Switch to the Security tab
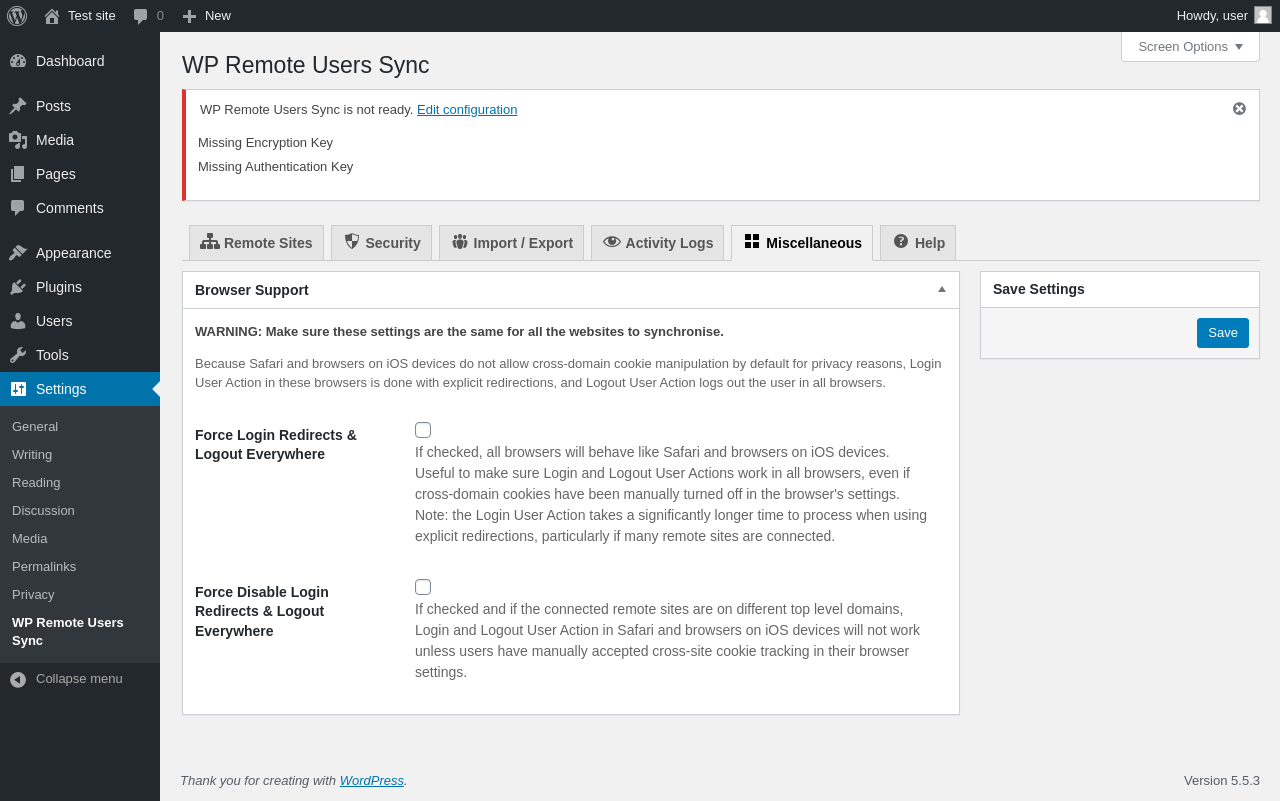The image size is (1280, 801). tap(382, 243)
